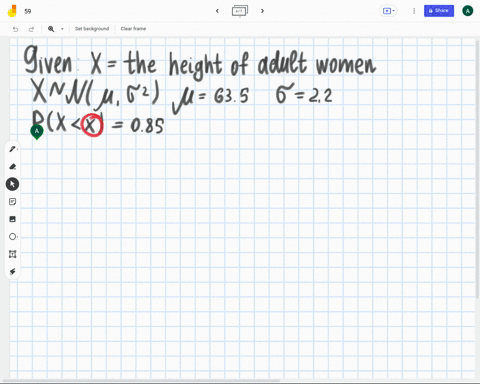The height and width of the screenshot is (384, 480).
Task: Open the Jamboard home logo
Action: click(12, 11)
